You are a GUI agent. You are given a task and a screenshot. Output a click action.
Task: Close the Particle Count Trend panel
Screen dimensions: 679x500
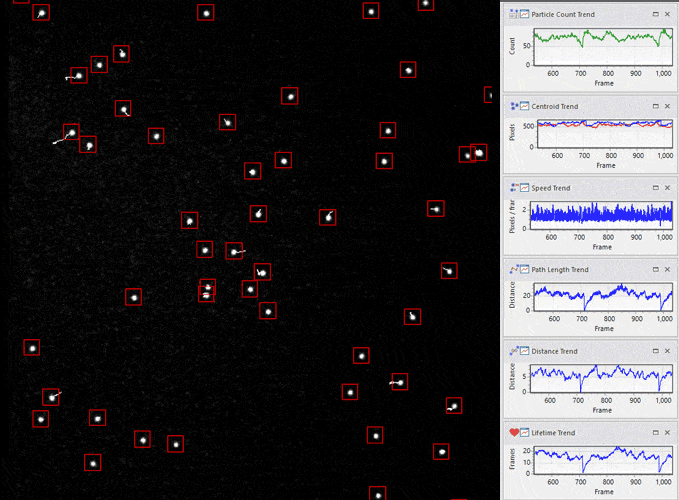667,14
